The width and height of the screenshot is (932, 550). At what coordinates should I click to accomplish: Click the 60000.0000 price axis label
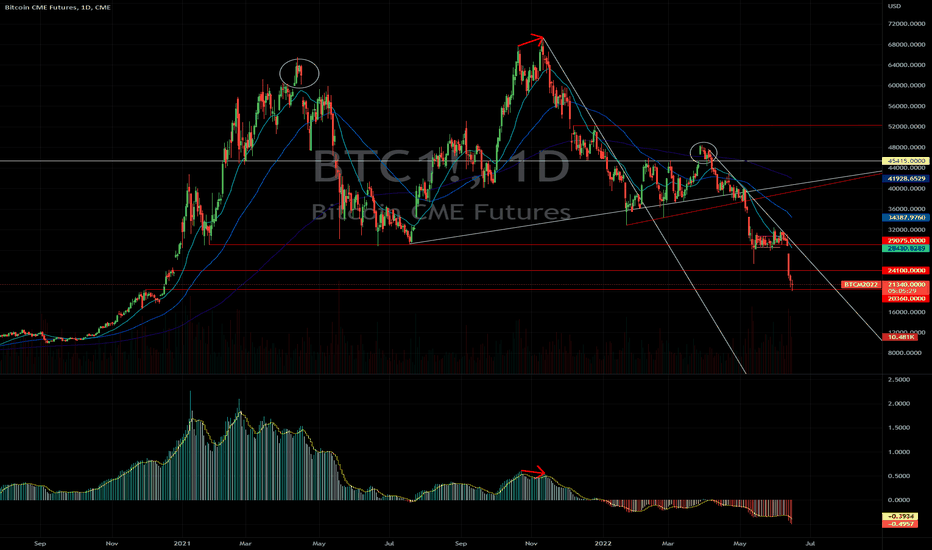[x=907, y=86]
